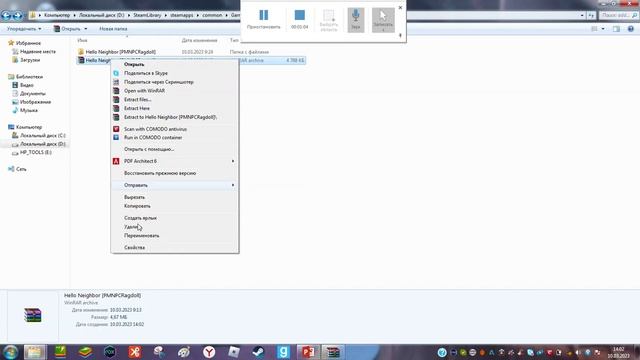Choose Свойства in the context menu

(x=175, y=247)
